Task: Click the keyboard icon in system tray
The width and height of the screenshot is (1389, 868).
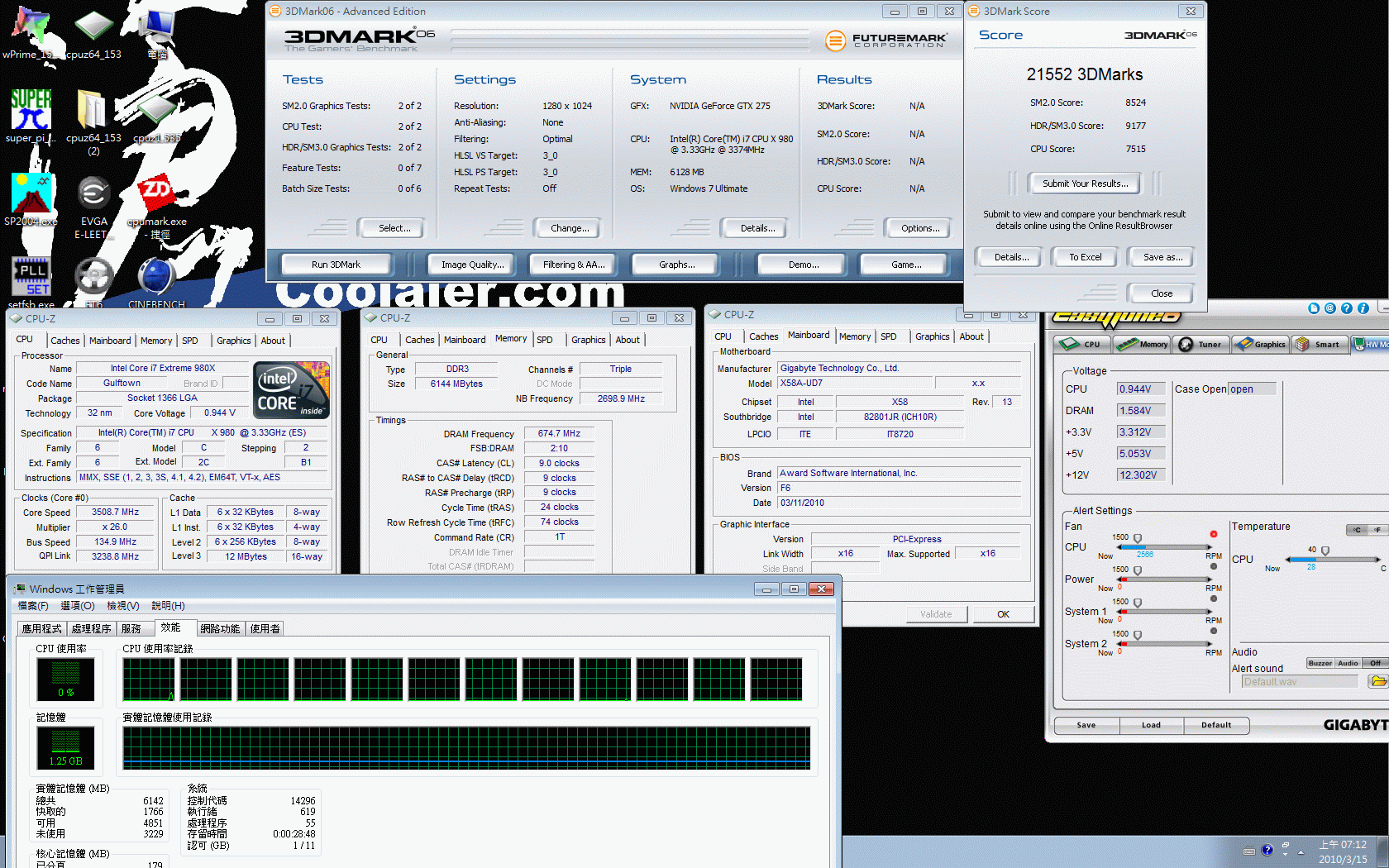Action: (x=1249, y=851)
